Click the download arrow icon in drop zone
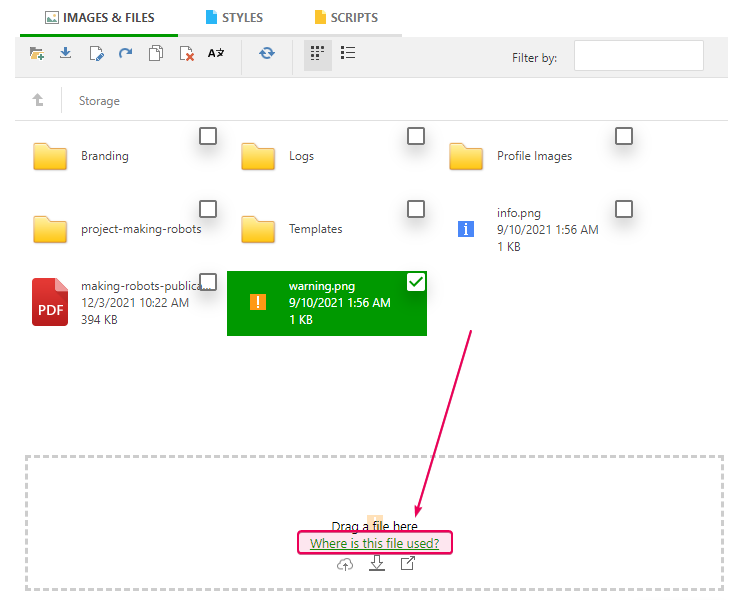Screen dimensions: 731x600 click(x=377, y=563)
